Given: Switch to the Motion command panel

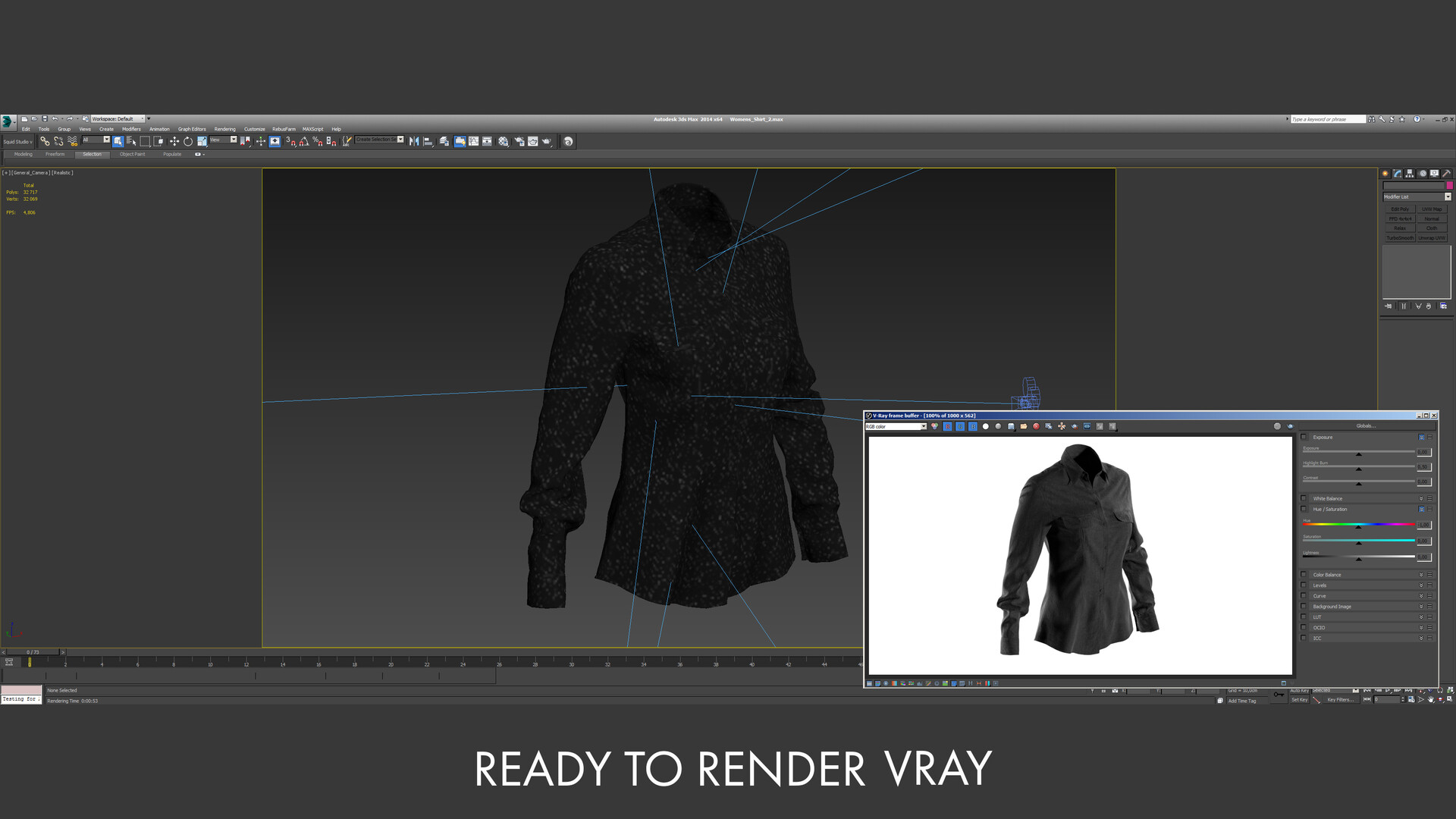Looking at the screenshot, I should pos(1423,174).
